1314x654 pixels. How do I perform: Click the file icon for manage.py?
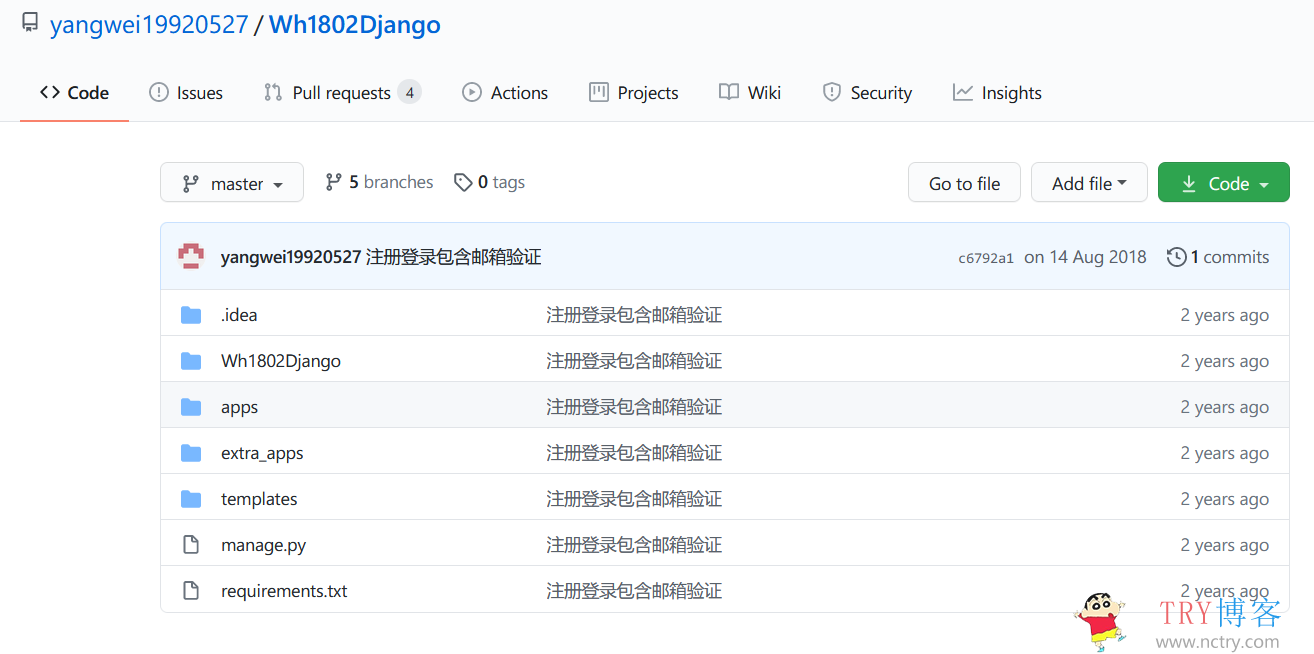[191, 545]
